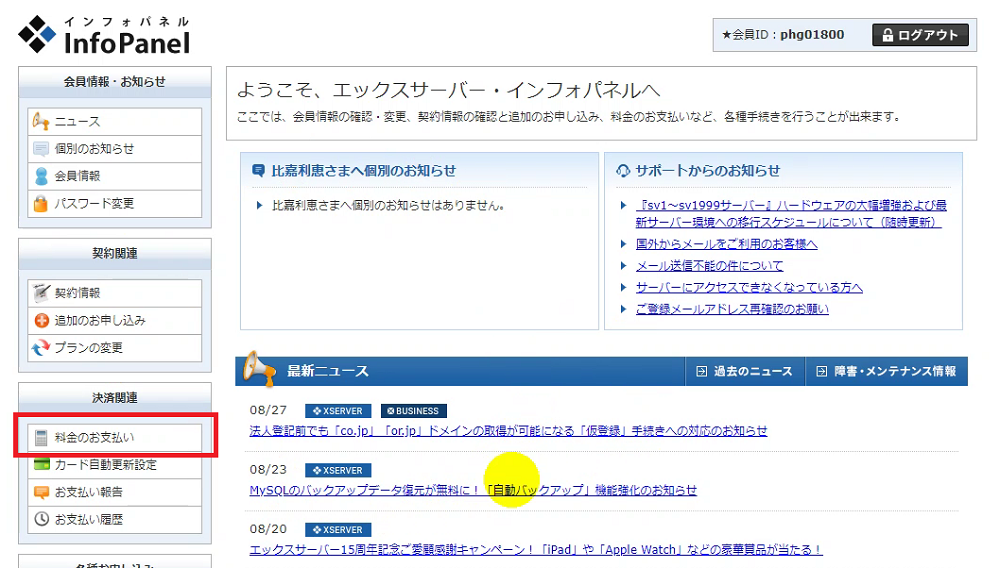The width and height of the screenshot is (1000, 568).
Task: Select お支払い報告 in the sidebar
Action: [x=115, y=492]
